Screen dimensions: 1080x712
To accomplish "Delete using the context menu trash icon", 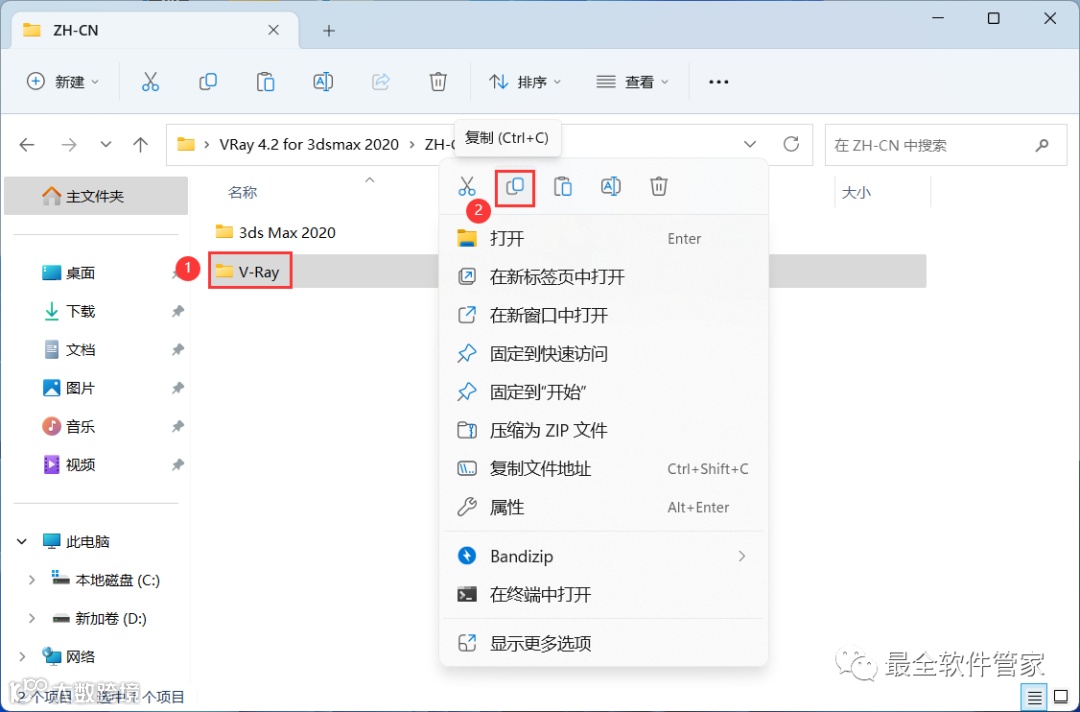I will click(658, 187).
